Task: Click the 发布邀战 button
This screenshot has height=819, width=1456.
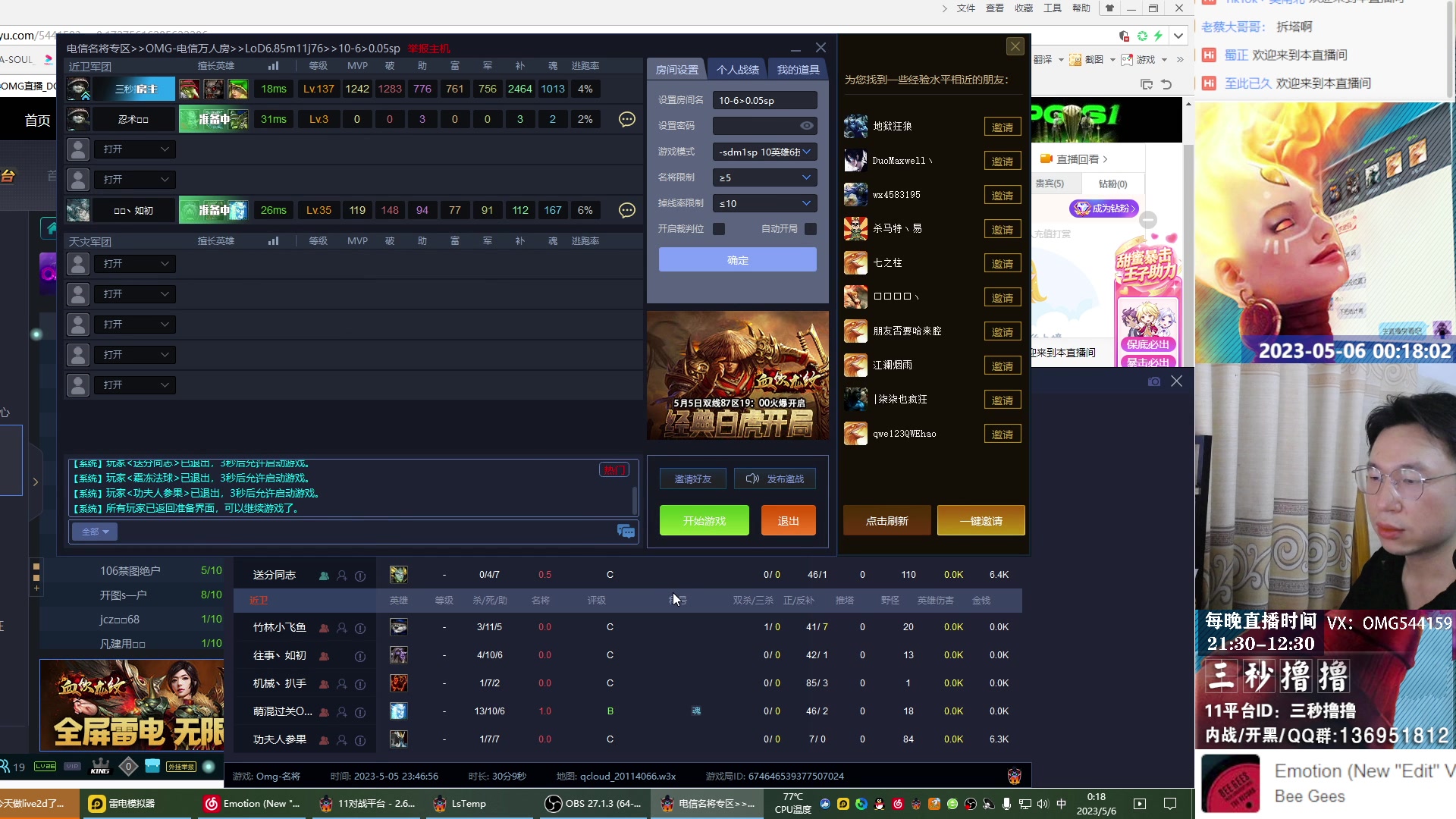Action: [x=775, y=479]
